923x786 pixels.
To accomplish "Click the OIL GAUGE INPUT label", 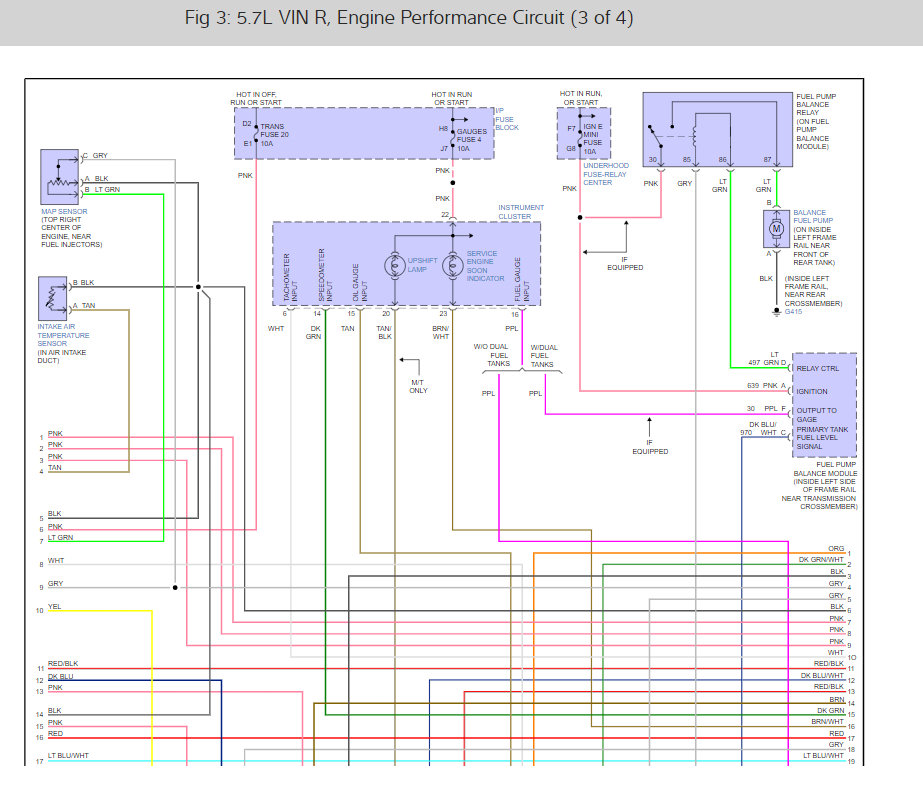I will click(360, 282).
